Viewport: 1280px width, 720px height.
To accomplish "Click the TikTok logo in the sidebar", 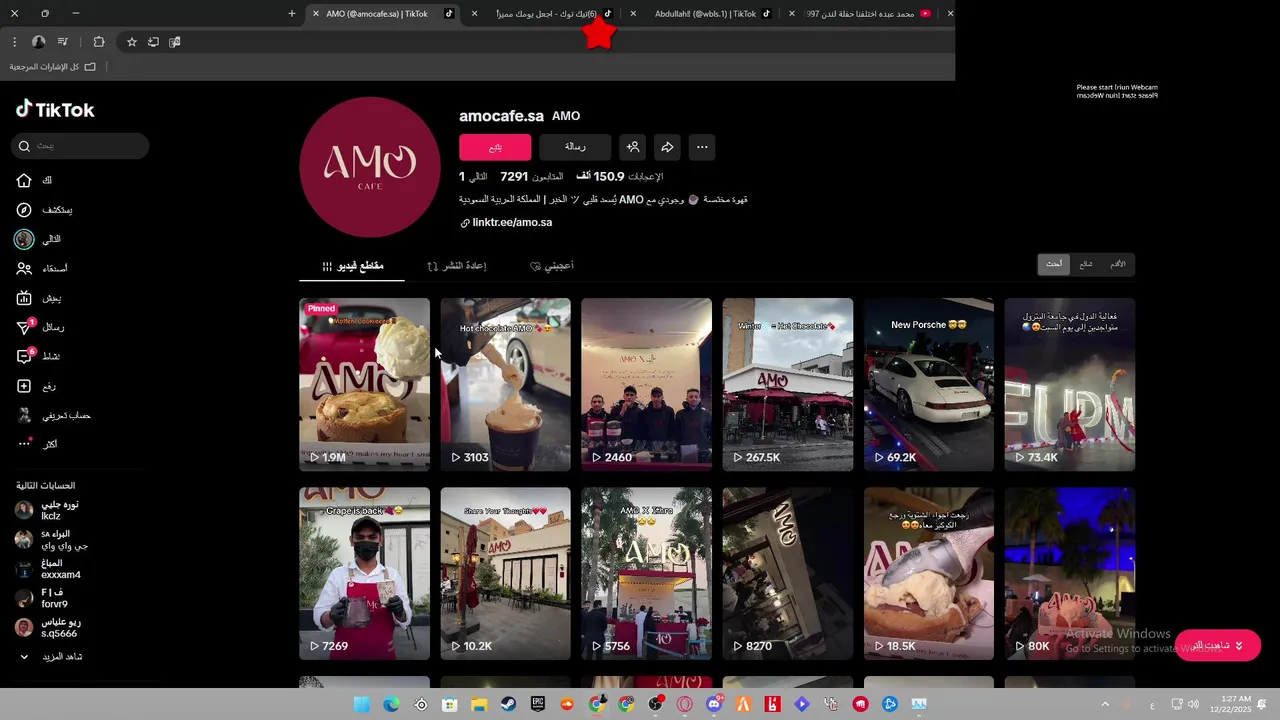I will (x=55, y=110).
